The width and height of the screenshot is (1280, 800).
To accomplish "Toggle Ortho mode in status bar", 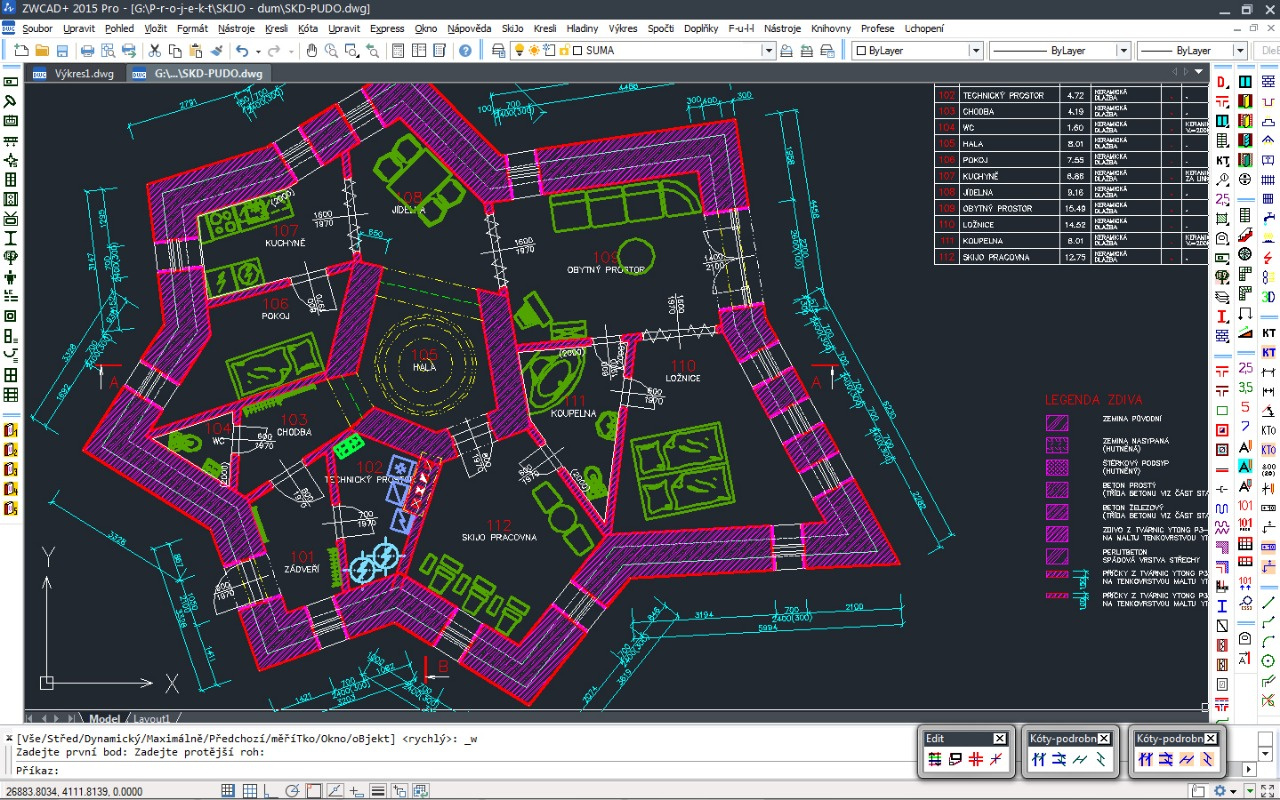I will click(x=271, y=791).
